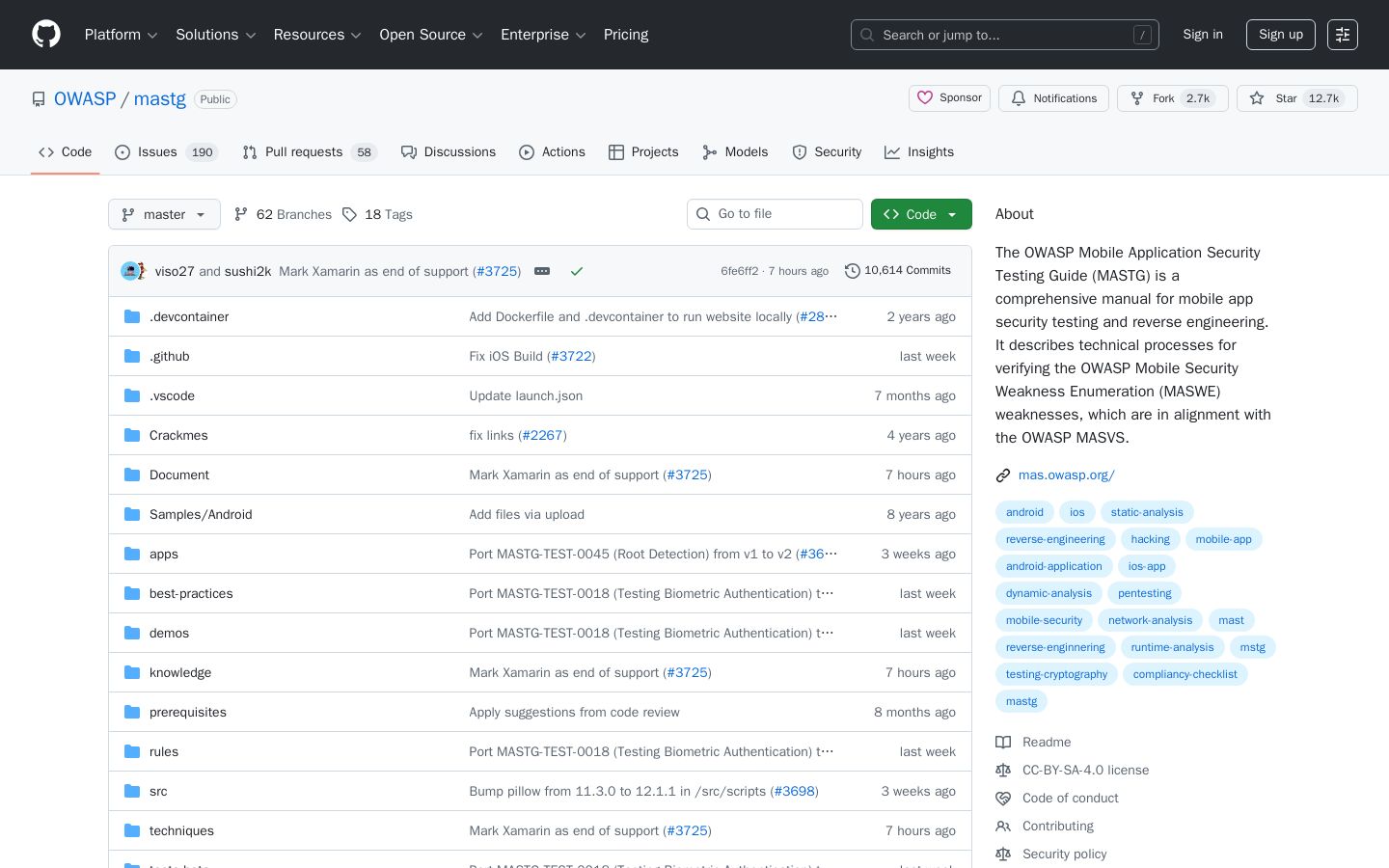
Task: Switch to the Security tab
Action: (827, 152)
